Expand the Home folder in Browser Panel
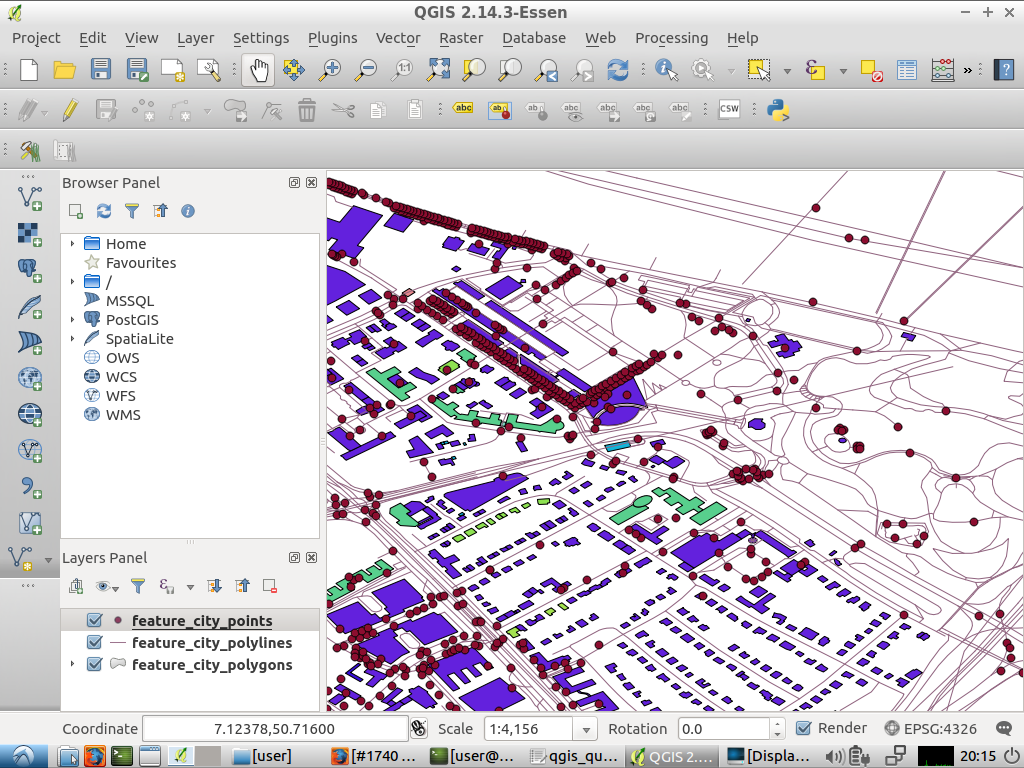 click(72, 244)
